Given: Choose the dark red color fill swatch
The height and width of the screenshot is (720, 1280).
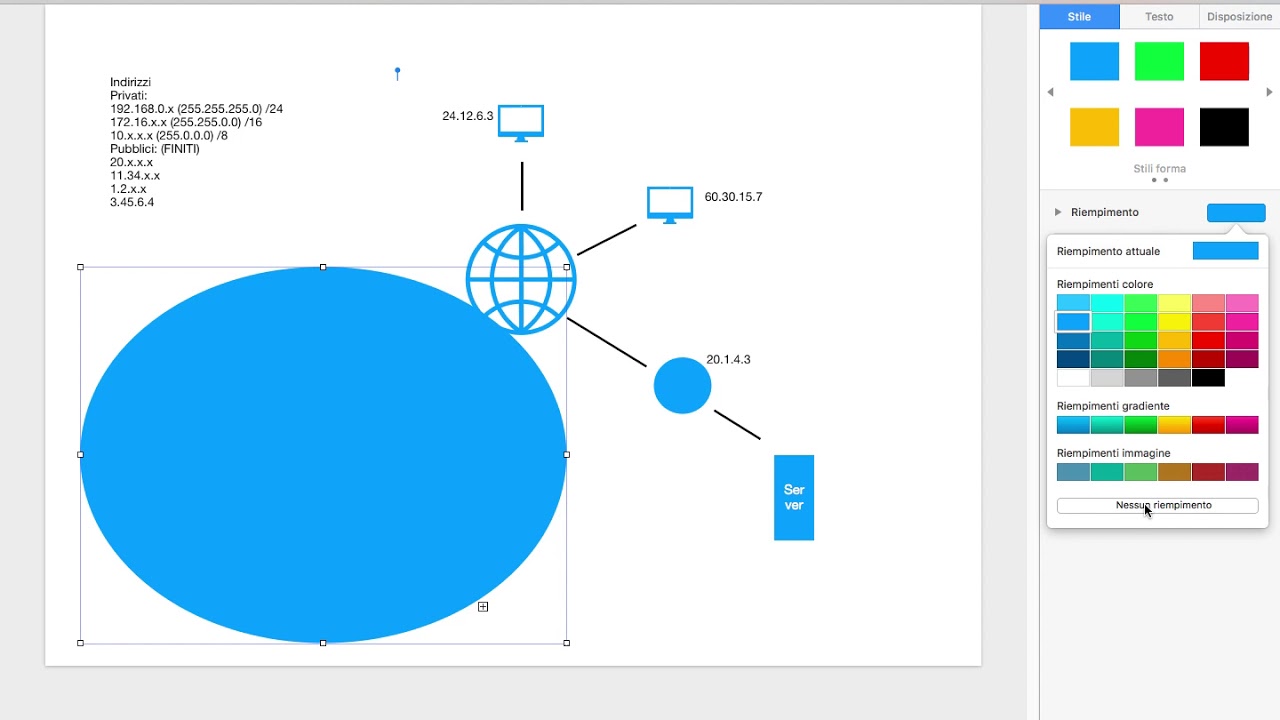Looking at the screenshot, I should pyautogui.click(x=1208, y=359).
